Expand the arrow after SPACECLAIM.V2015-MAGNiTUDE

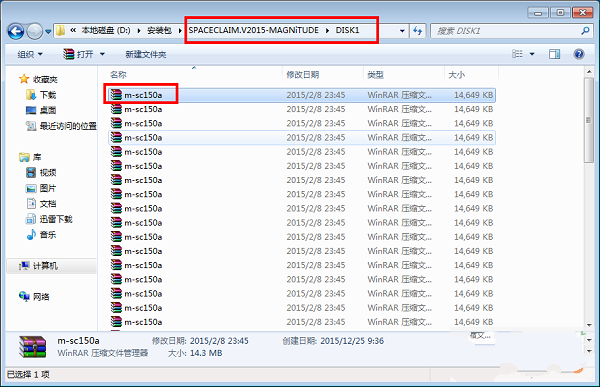click(x=328, y=30)
